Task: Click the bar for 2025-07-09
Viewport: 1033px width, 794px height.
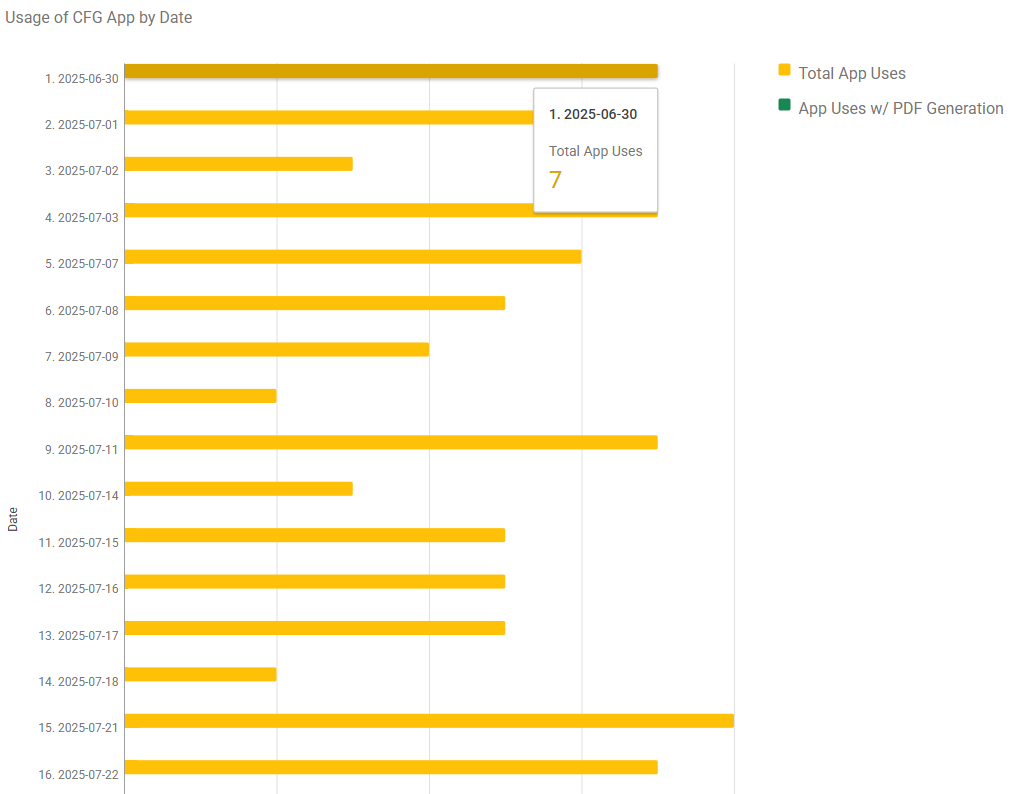Action: [276, 349]
